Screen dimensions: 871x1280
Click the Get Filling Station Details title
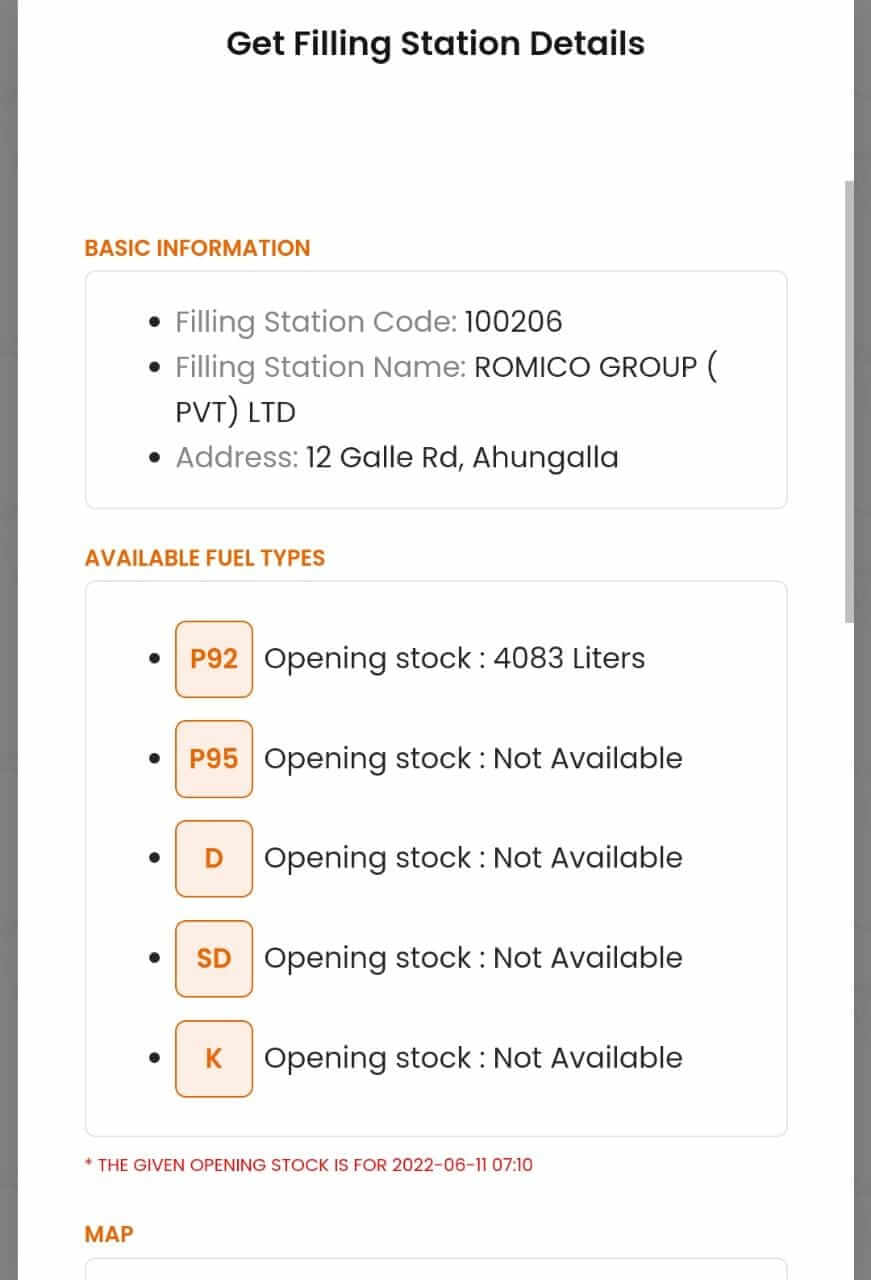point(436,44)
